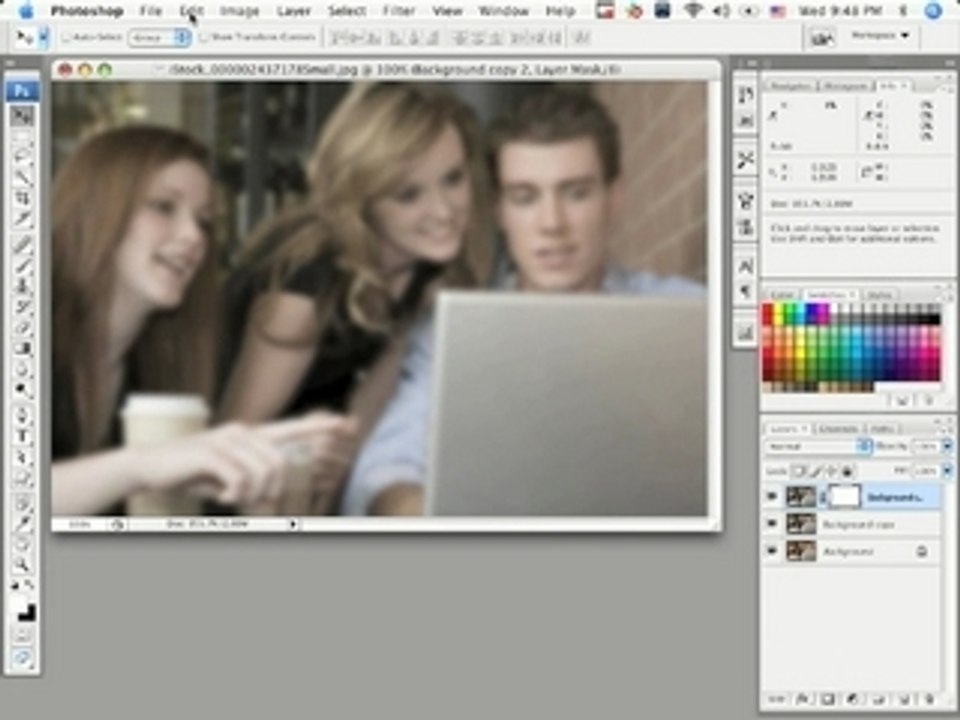Open the Workspace dropdown
The image size is (960, 720).
click(x=879, y=36)
